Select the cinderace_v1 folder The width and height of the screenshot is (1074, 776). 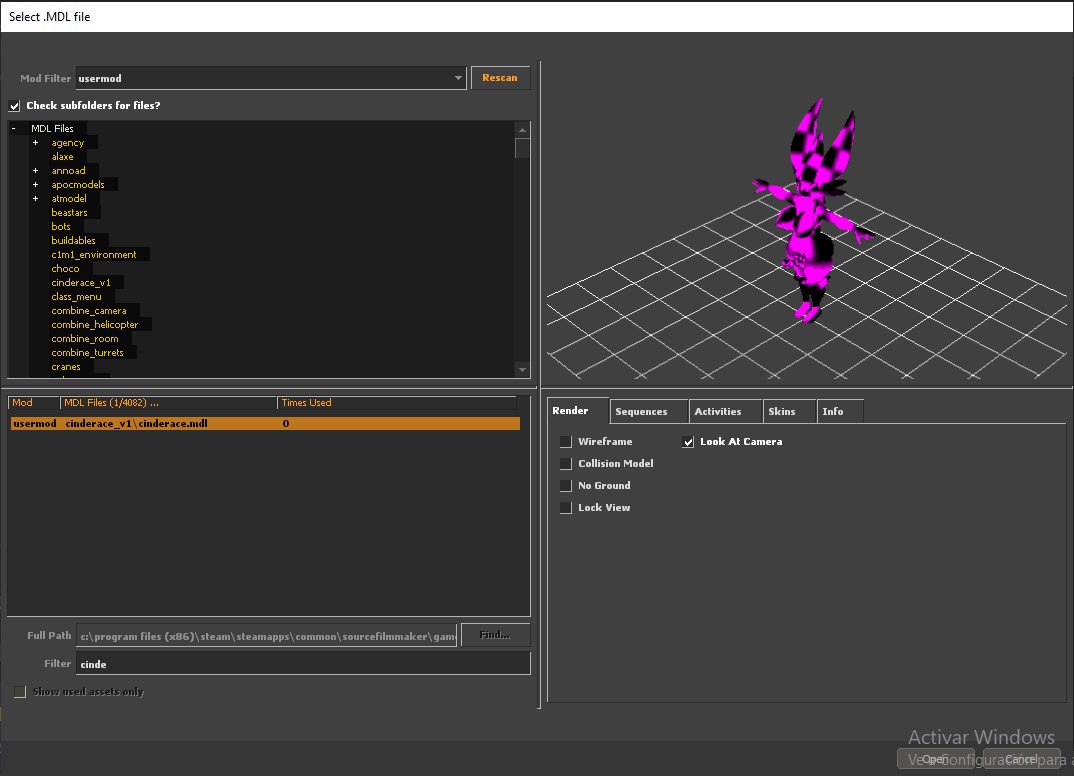click(81, 283)
